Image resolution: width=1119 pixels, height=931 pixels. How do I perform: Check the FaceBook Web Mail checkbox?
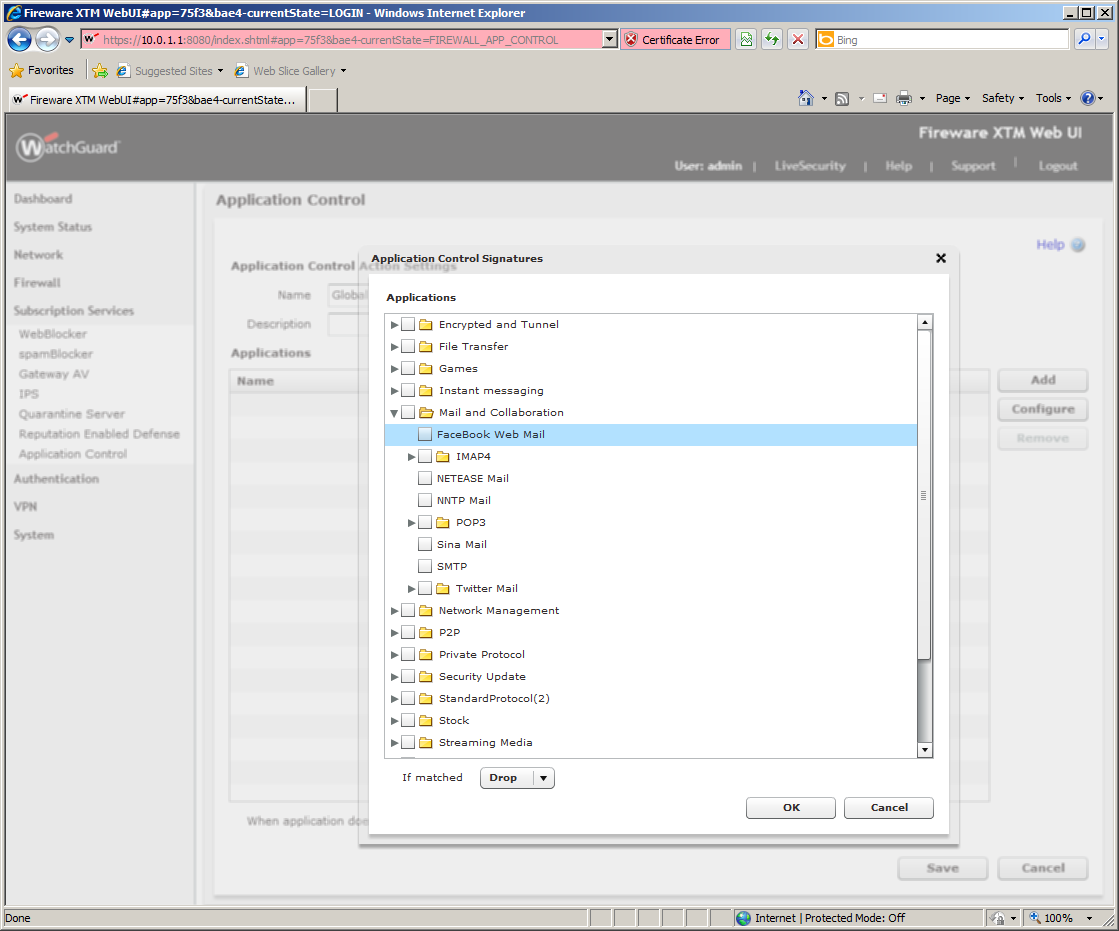tap(425, 435)
